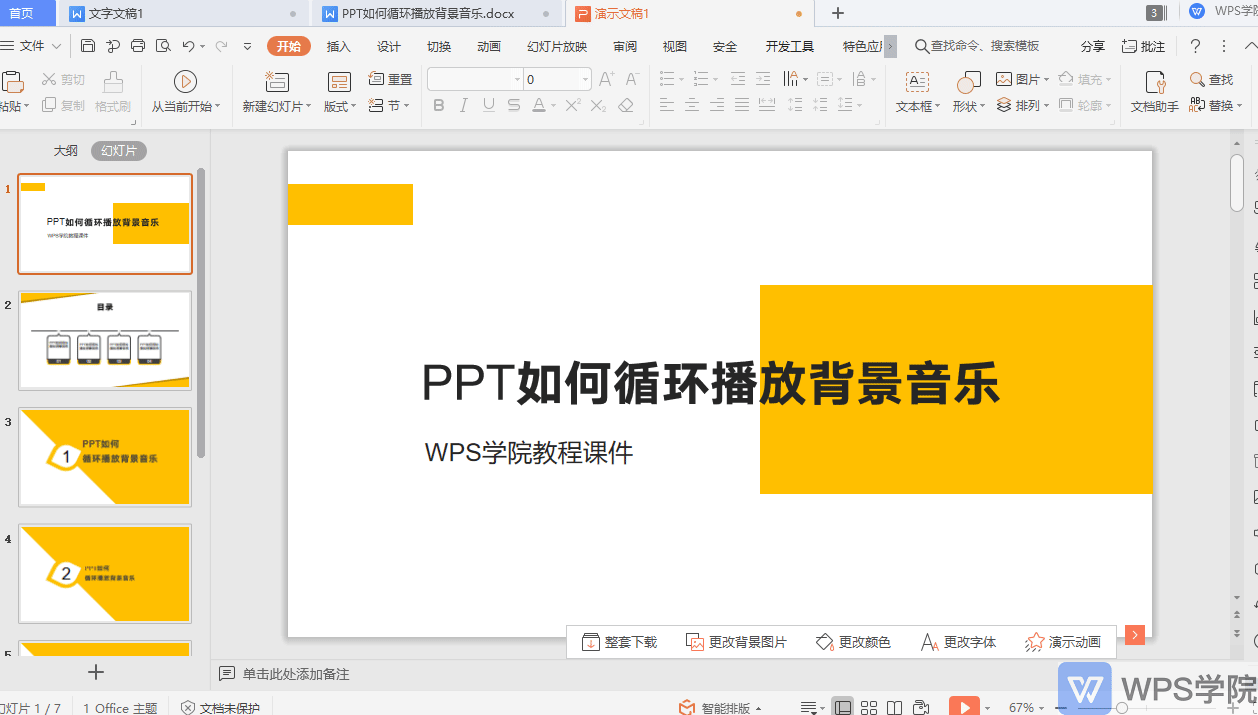Screen dimensions: 1258x715
Task: Click the help question mark icon
Action: [x=1195, y=46]
